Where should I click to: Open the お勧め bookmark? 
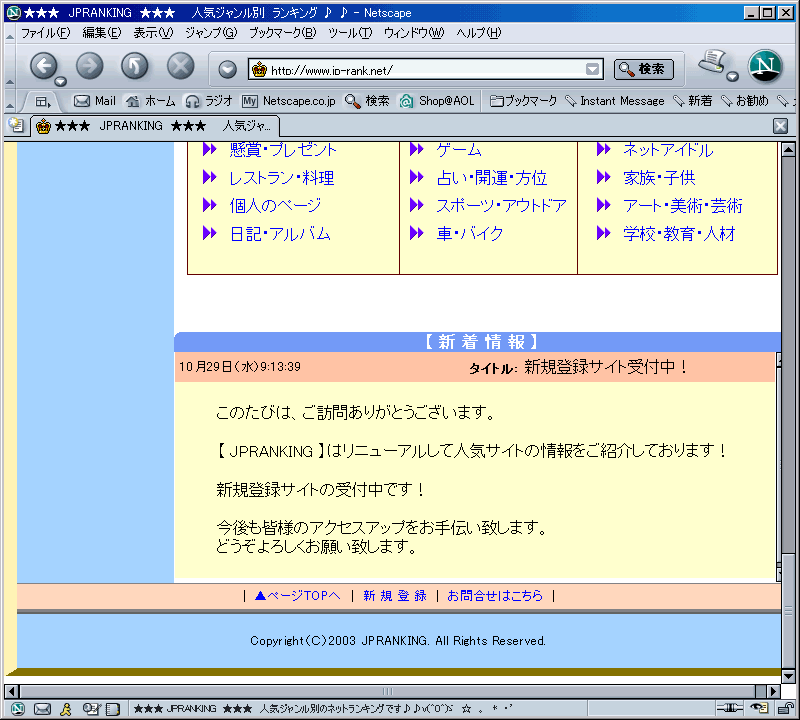tap(744, 101)
